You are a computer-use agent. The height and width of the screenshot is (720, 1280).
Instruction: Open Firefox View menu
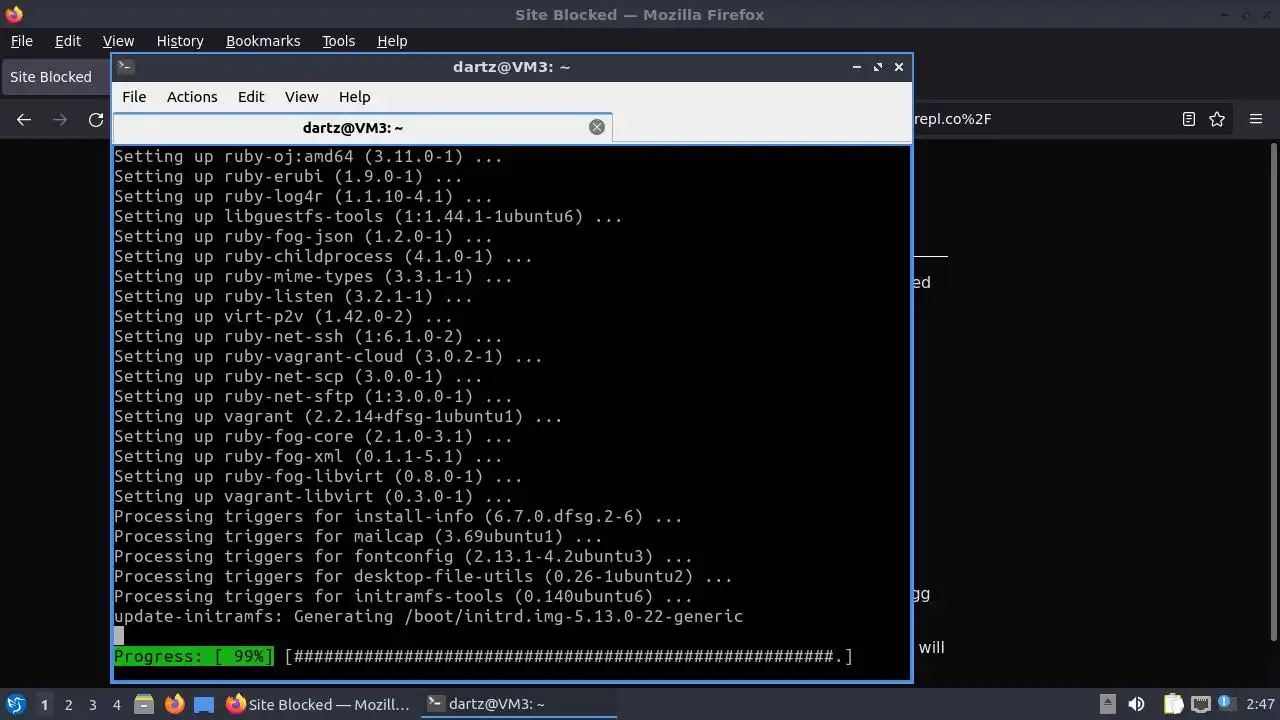(118, 41)
